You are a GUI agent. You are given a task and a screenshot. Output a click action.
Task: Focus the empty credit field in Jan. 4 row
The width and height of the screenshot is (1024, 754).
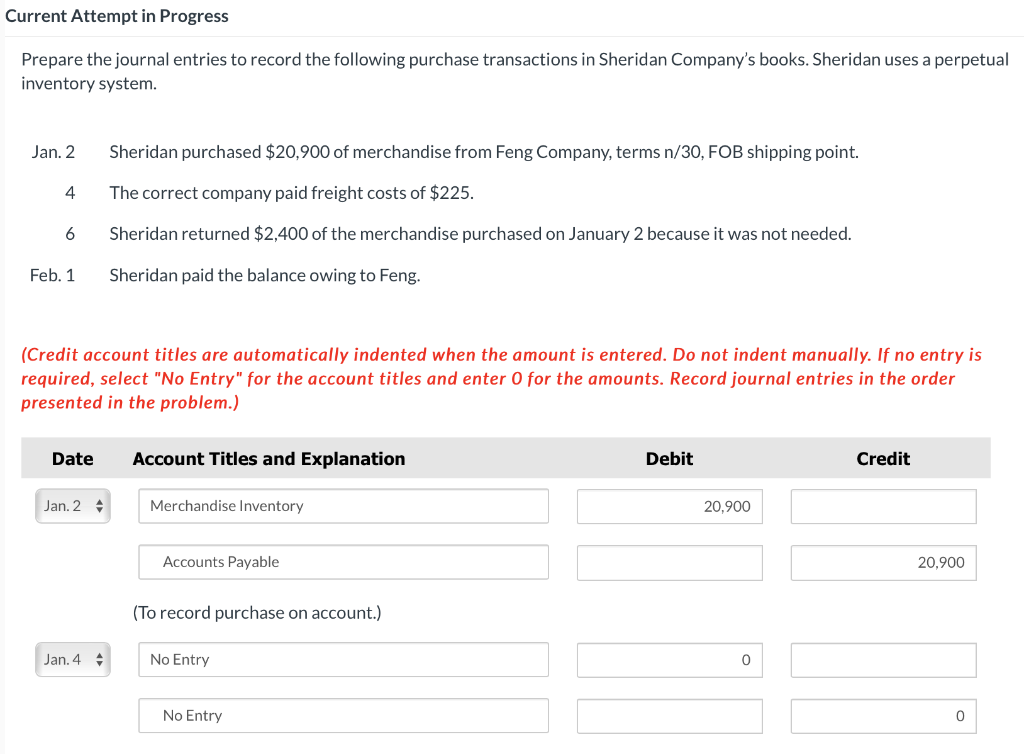click(883, 660)
